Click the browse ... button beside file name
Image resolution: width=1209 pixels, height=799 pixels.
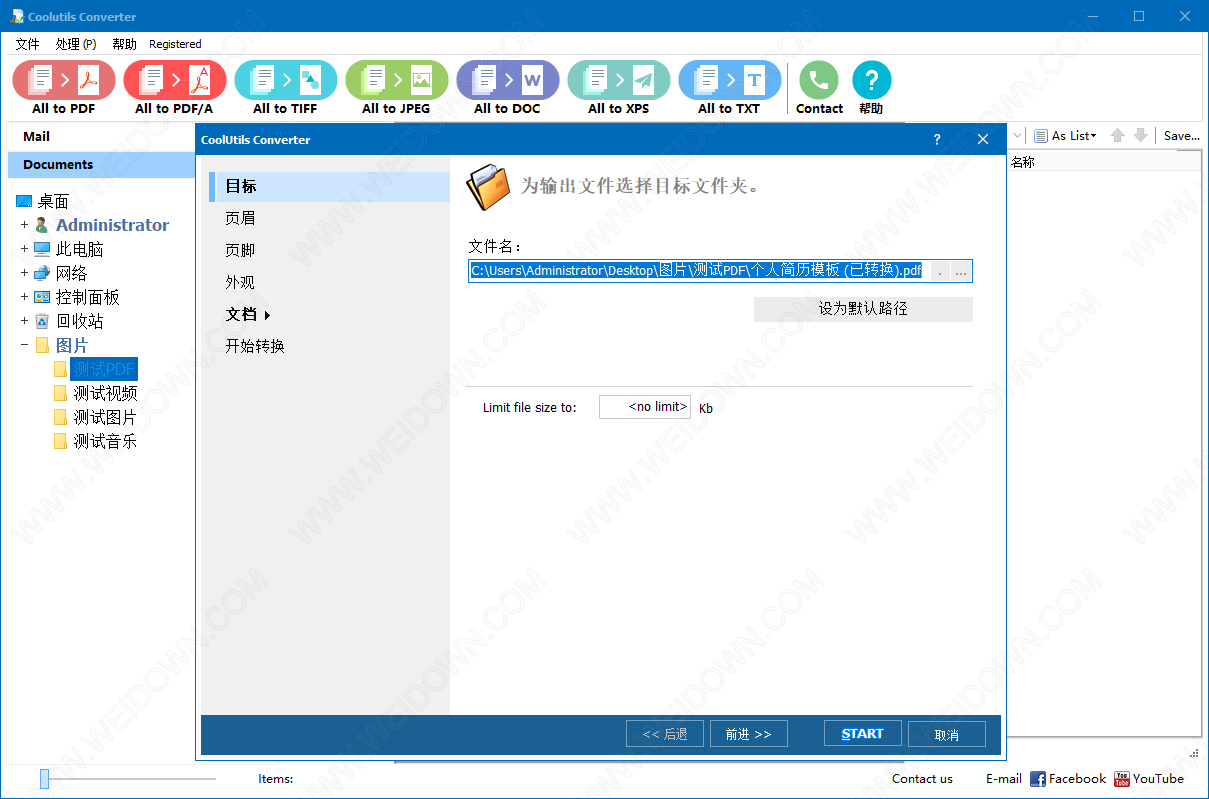coord(961,271)
